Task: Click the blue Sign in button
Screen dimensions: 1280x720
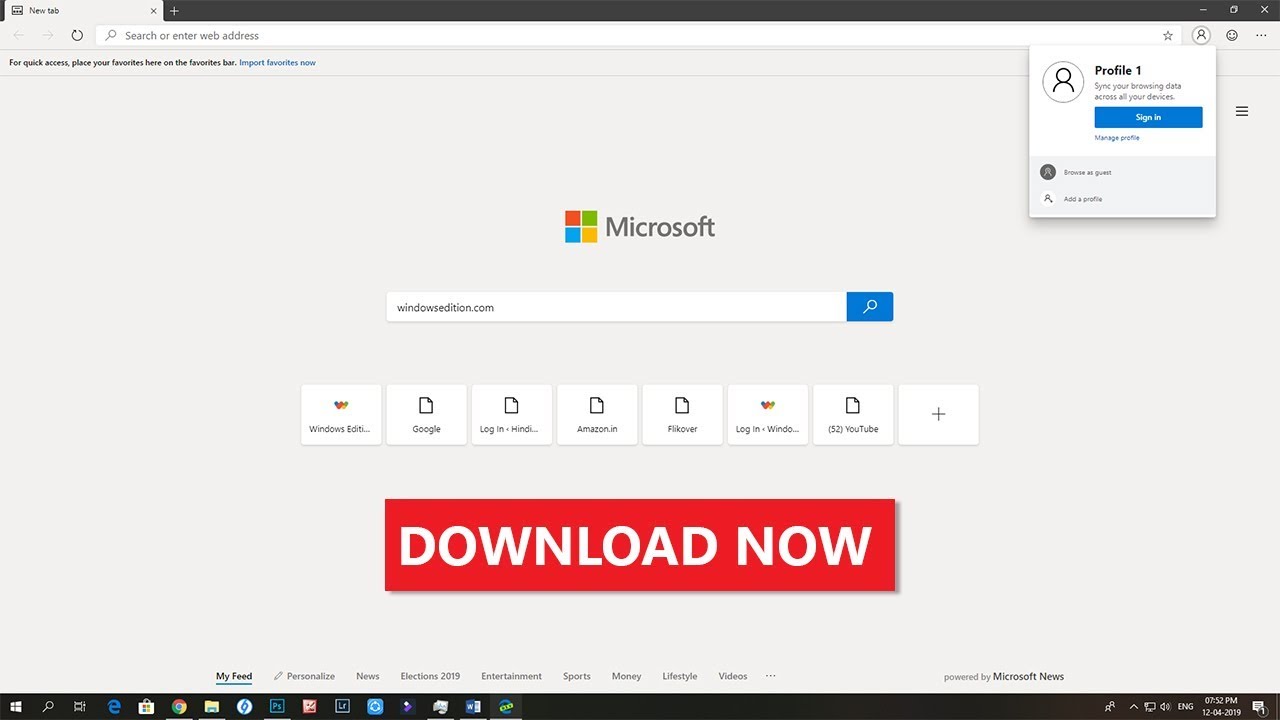Action: [x=1148, y=117]
